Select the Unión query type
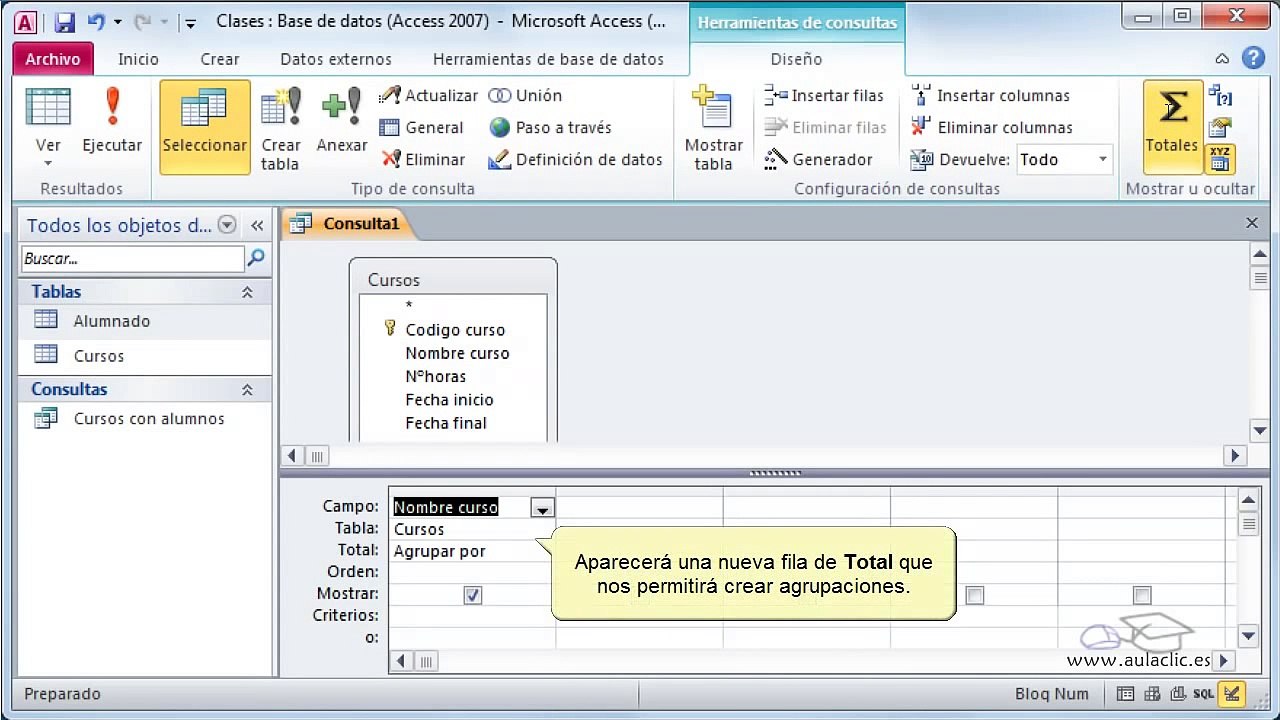Screen dimensions: 1280x720 [526, 95]
